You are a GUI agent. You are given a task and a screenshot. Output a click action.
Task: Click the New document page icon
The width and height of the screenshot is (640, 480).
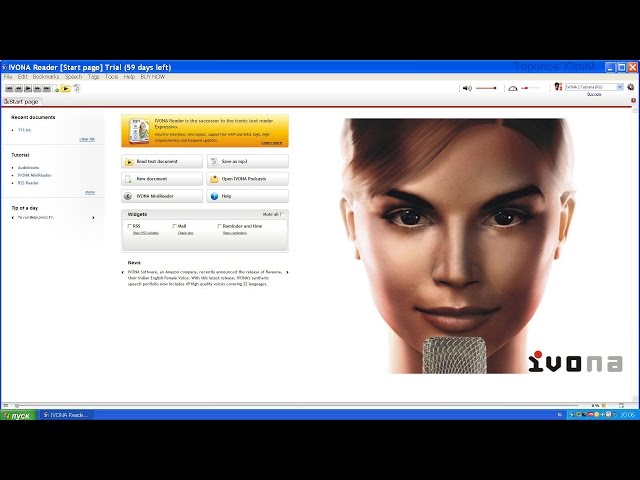click(x=129, y=179)
